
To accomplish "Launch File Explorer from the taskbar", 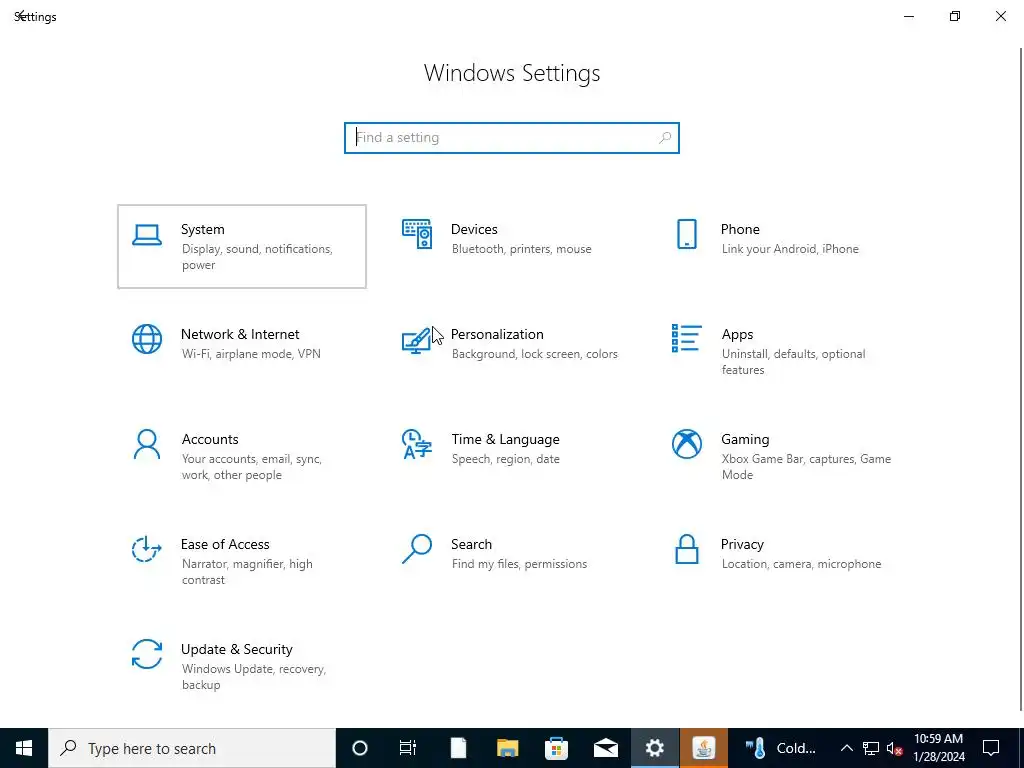I will click(x=507, y=748).
